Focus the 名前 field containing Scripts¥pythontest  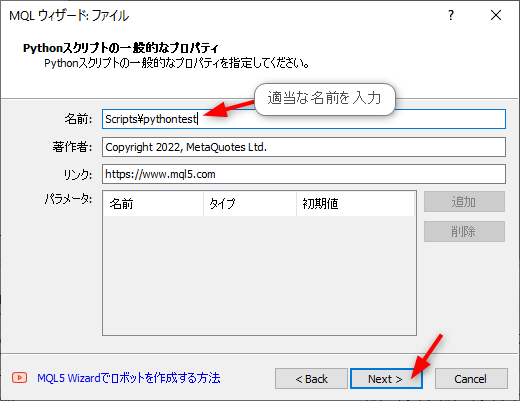[304, 119]
